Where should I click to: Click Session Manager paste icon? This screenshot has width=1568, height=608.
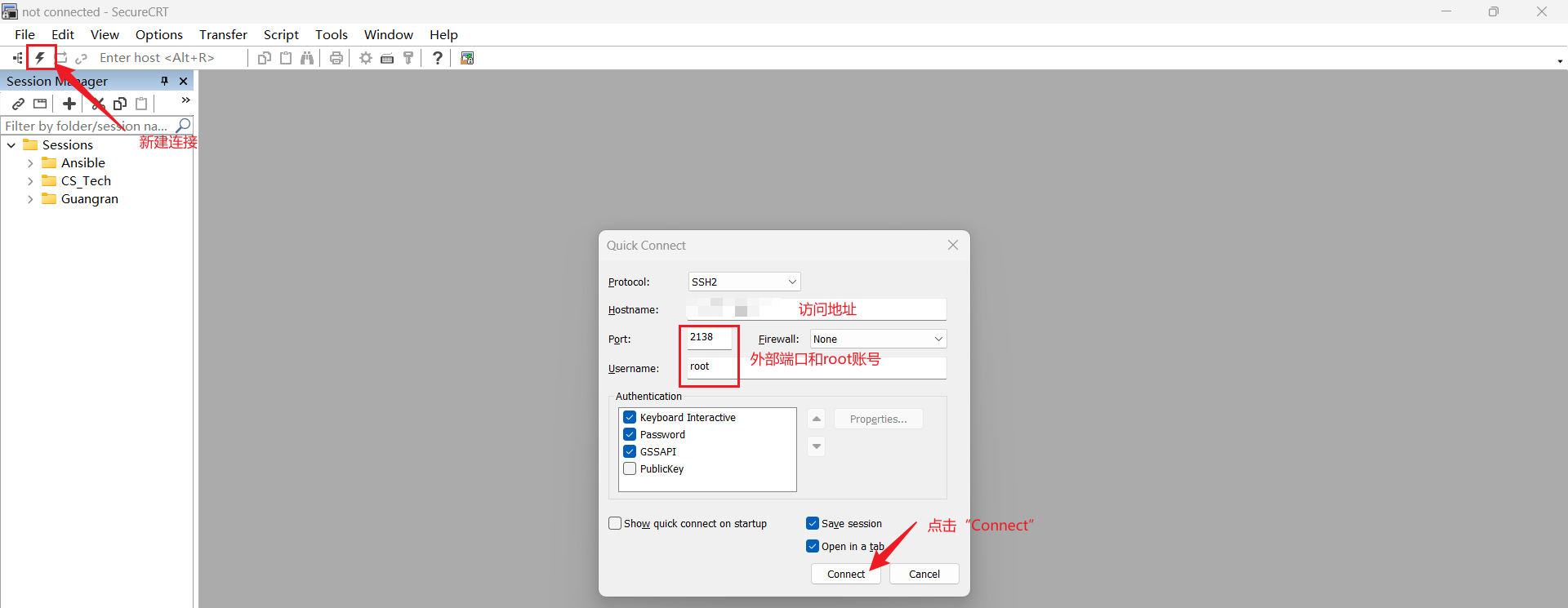(141, 104)
